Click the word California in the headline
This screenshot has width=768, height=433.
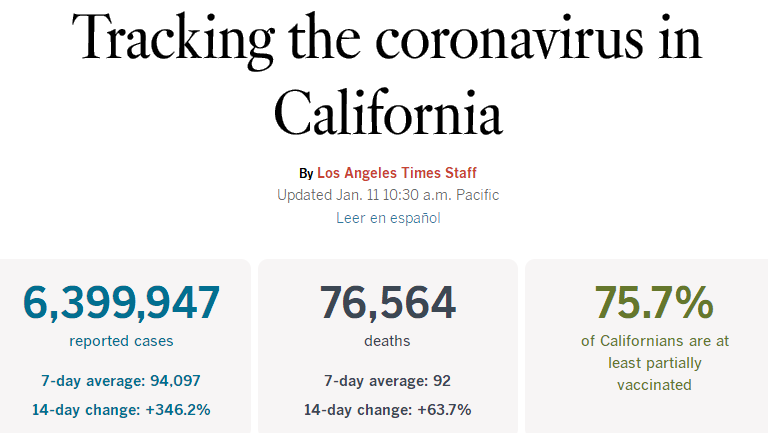(387, 111)
